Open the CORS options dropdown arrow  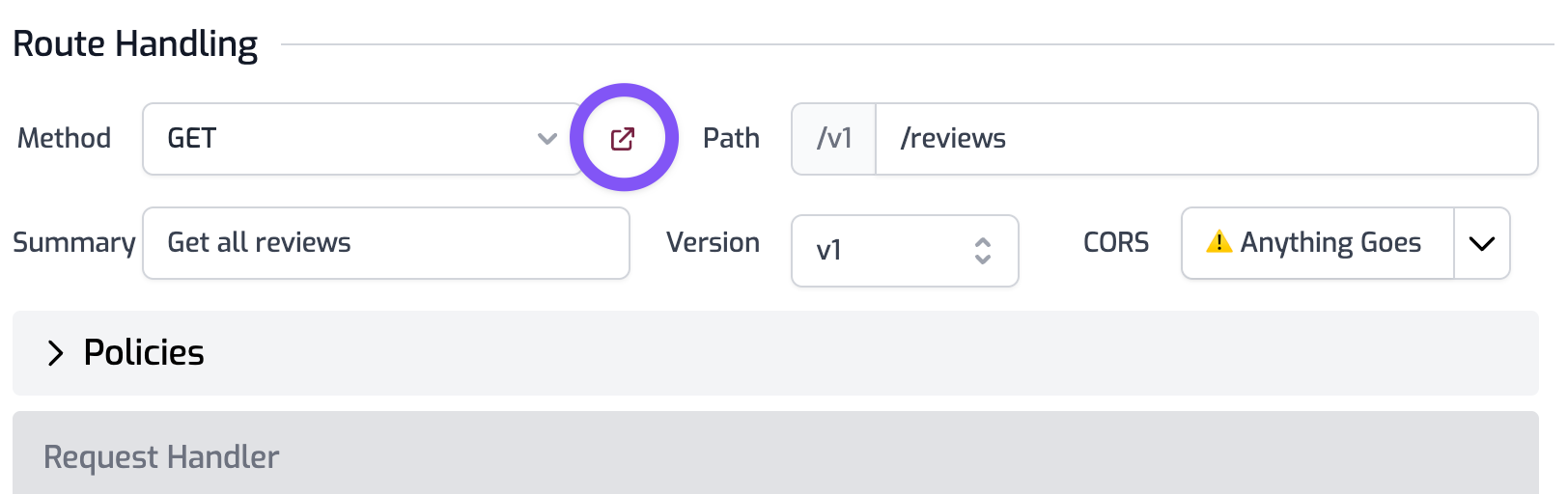click(1482, 243)
